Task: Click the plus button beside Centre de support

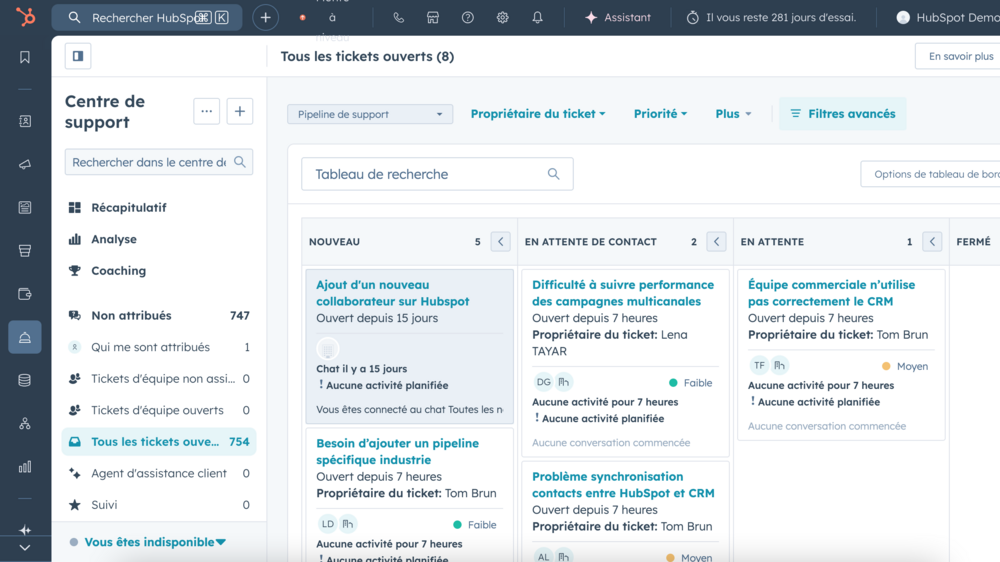Action: point(240,111)
